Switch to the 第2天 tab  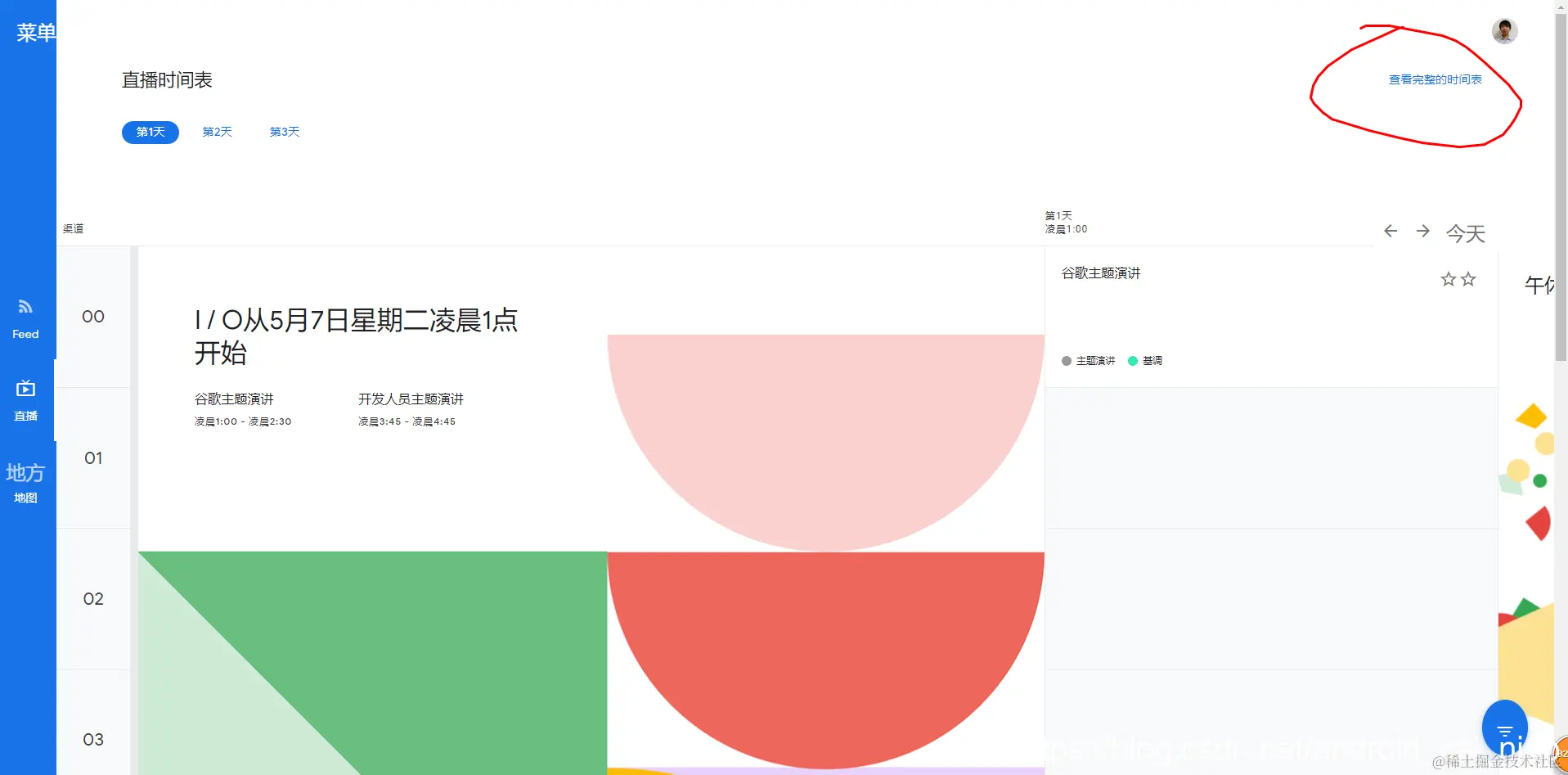click(217, 132)
